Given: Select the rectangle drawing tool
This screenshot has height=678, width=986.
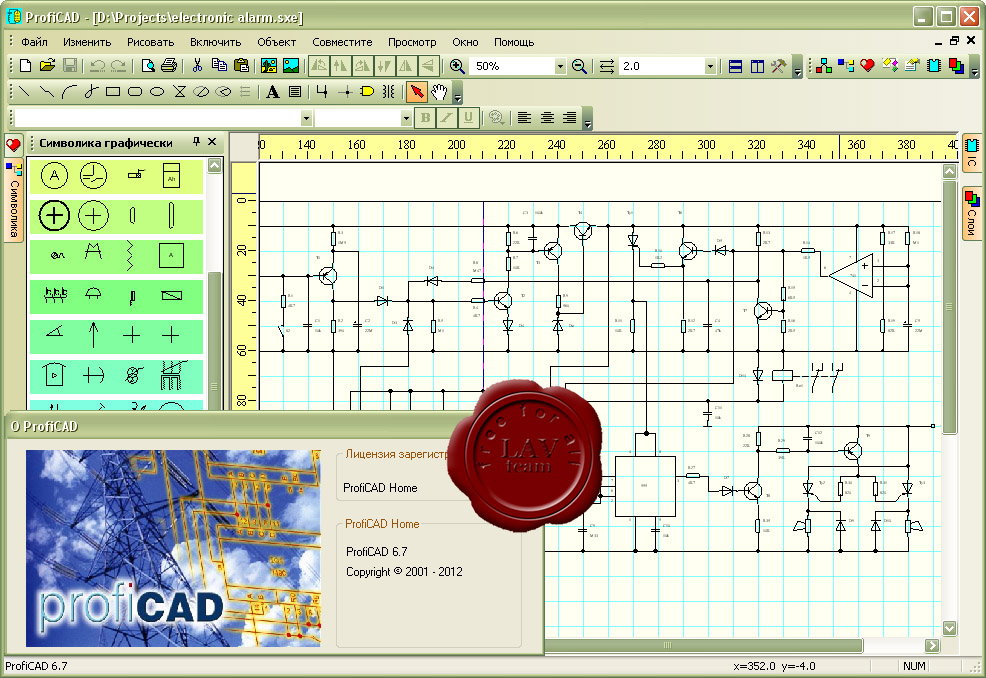Looking at the screenshot, I should (x=113, y=92).
